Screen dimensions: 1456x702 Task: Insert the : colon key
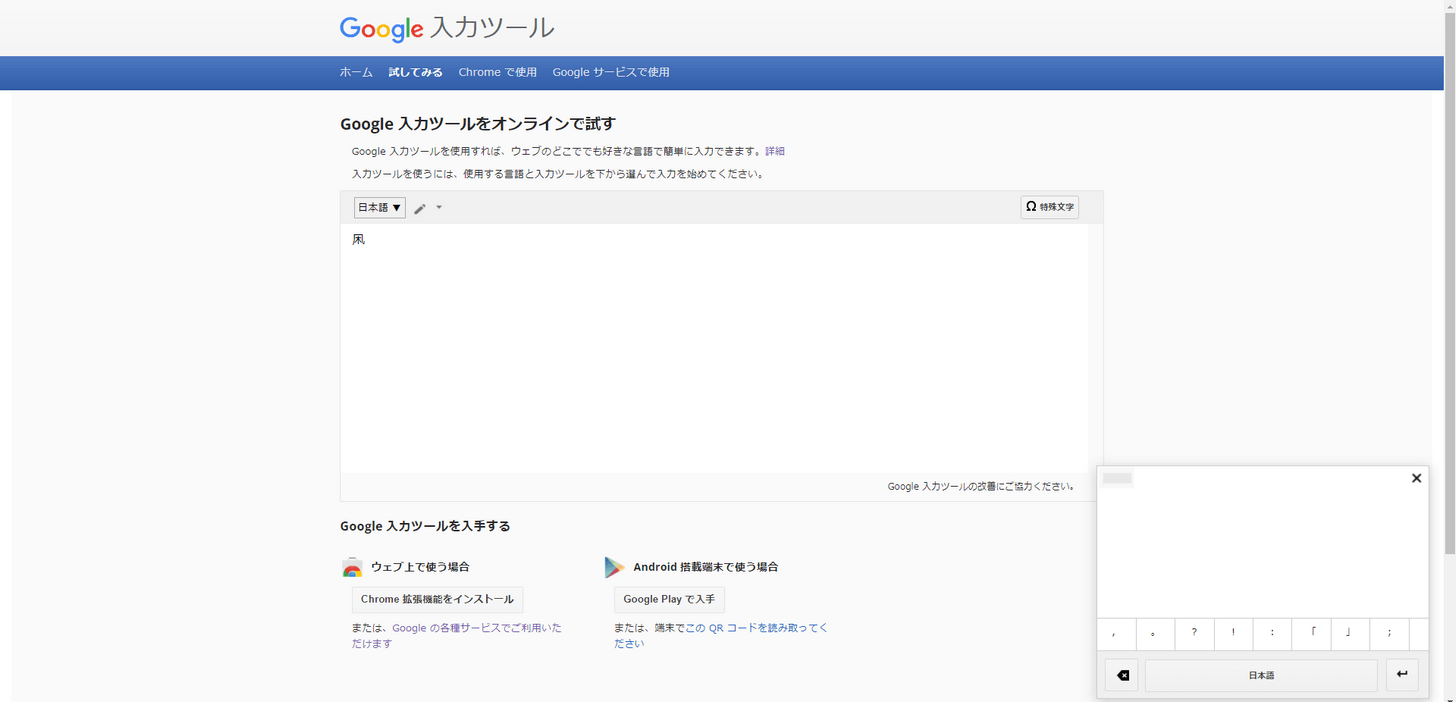point(1272,634)
